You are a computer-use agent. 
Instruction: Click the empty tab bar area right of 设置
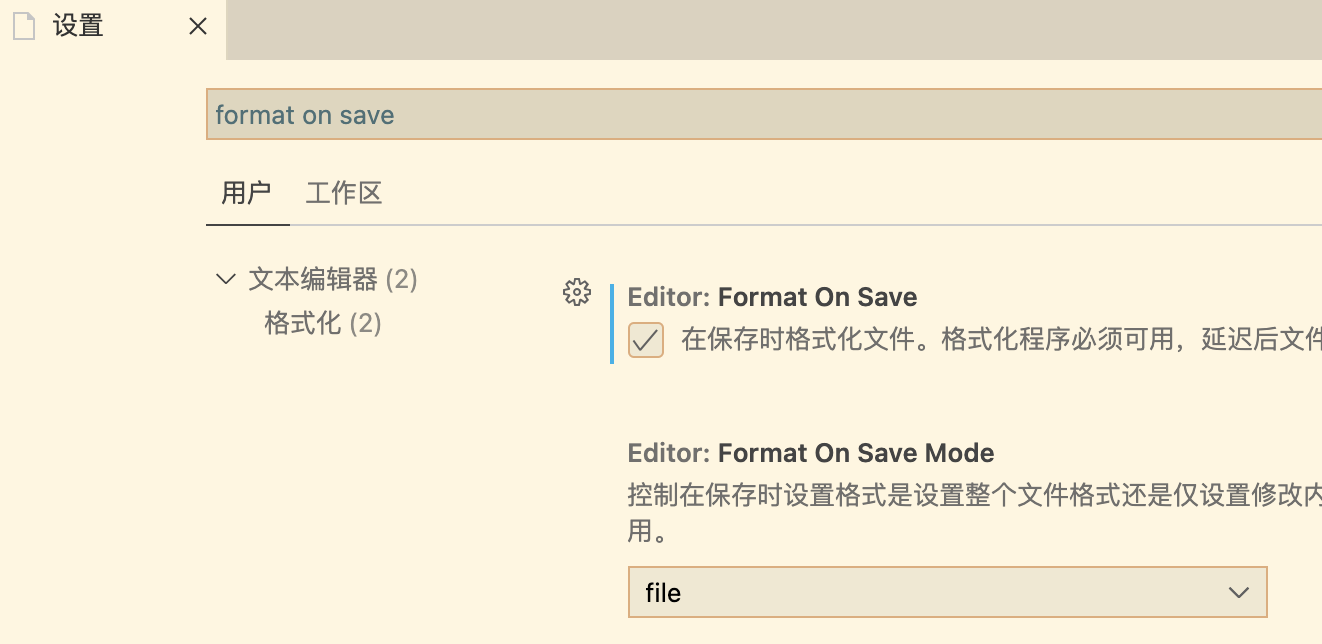pos(770,30)
